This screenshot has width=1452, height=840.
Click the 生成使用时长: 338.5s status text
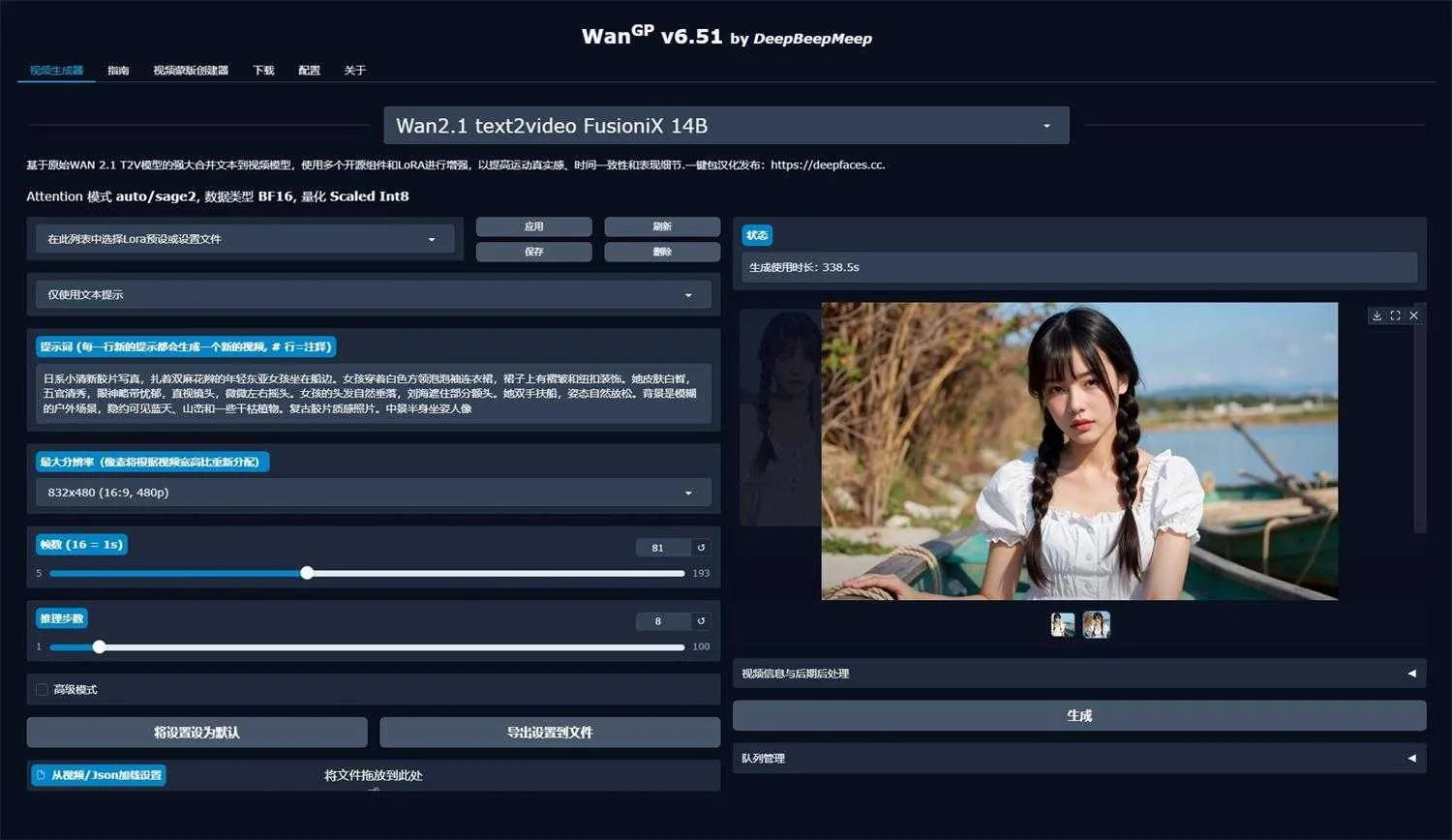pyautogui.click(x=804, y=267)
